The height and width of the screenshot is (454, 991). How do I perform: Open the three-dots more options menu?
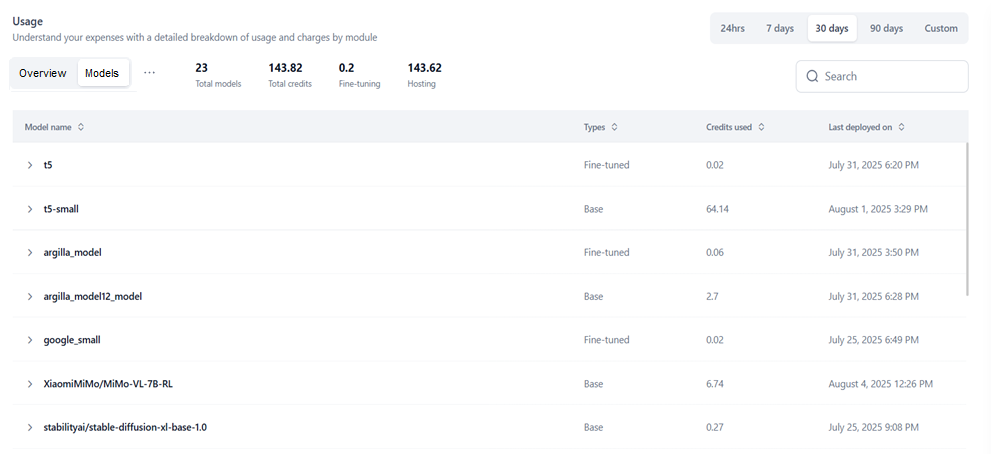150,73
